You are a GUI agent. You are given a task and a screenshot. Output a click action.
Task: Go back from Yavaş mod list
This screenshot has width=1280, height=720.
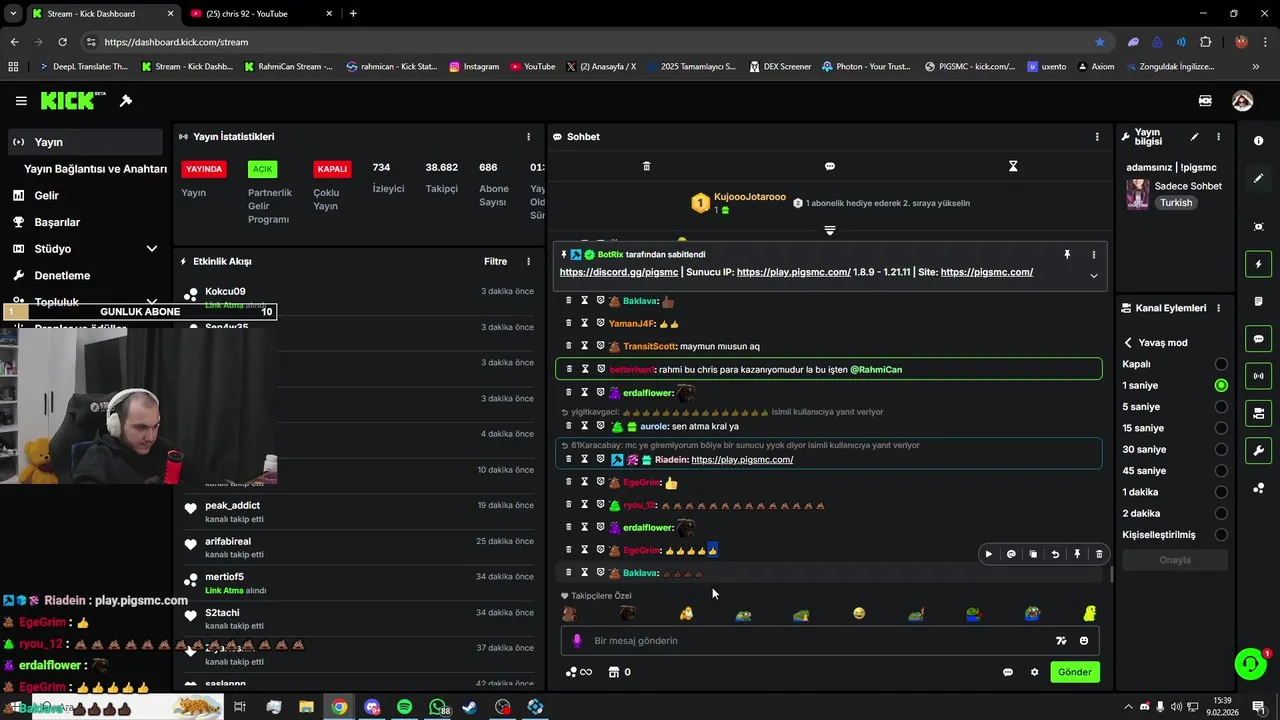(x=1128, y=342)
